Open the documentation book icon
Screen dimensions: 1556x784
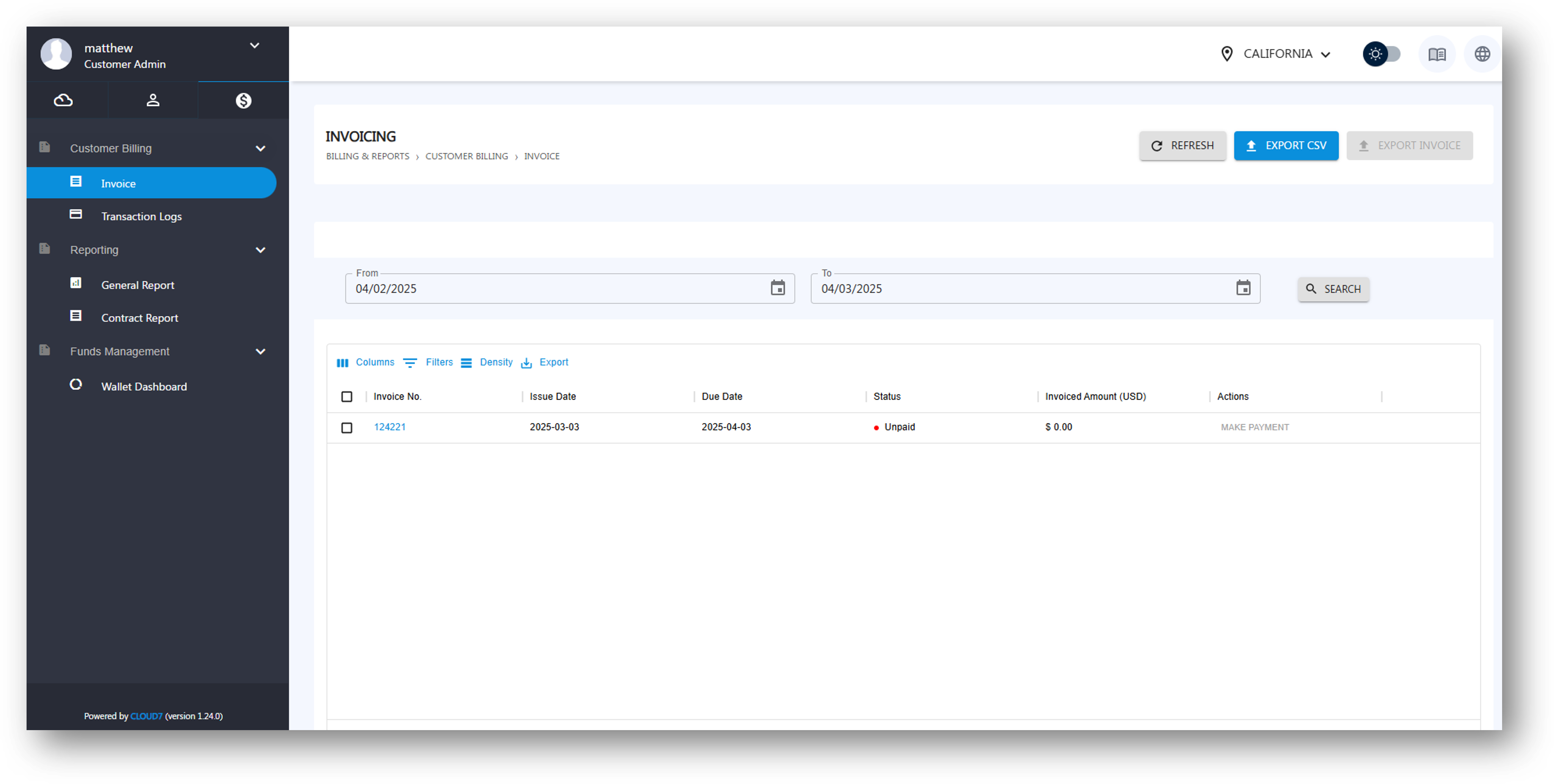pos(1436,54)
